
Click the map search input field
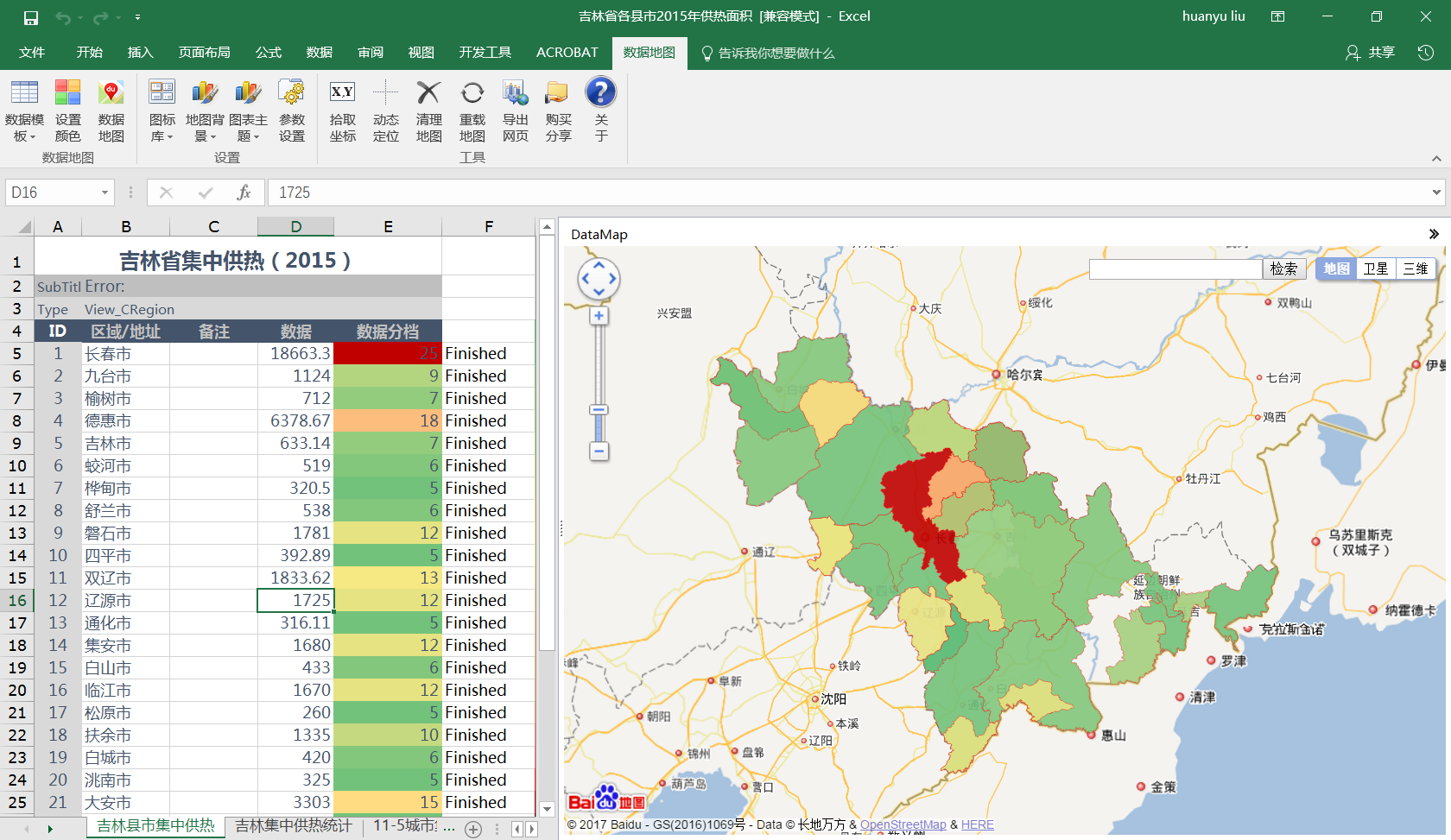tap(1175, 269)
